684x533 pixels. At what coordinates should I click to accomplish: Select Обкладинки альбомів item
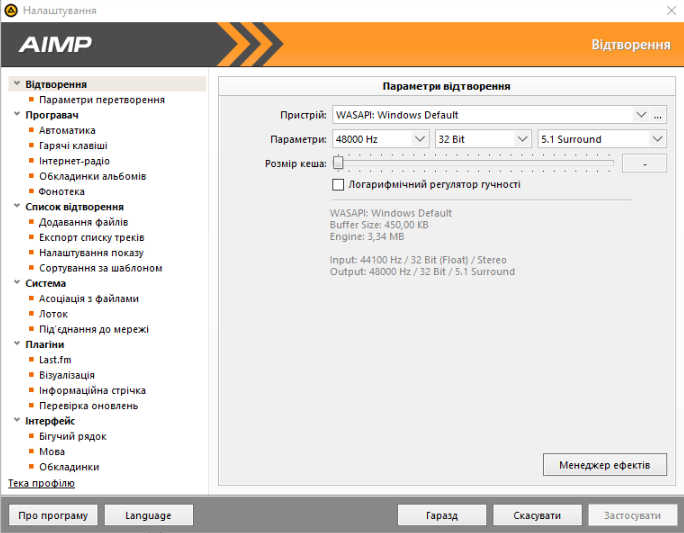92,176
